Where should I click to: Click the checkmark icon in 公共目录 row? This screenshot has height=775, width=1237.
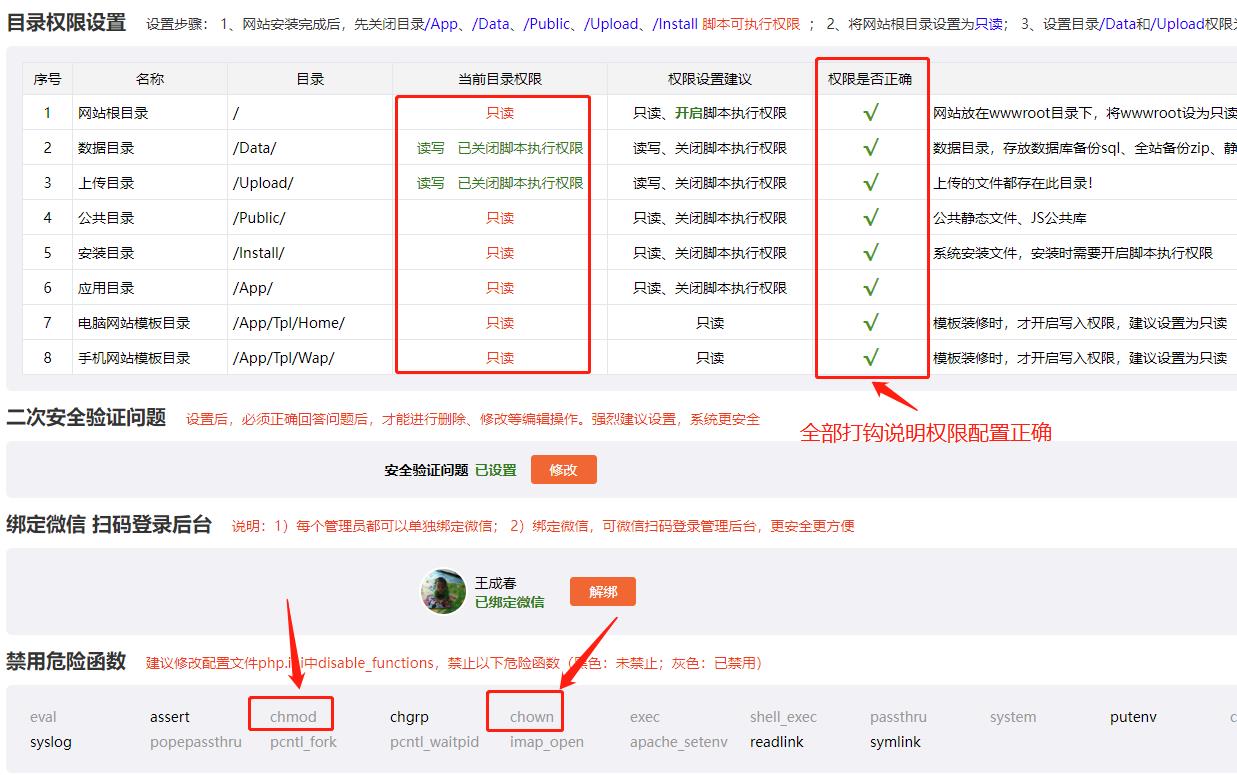871,218
